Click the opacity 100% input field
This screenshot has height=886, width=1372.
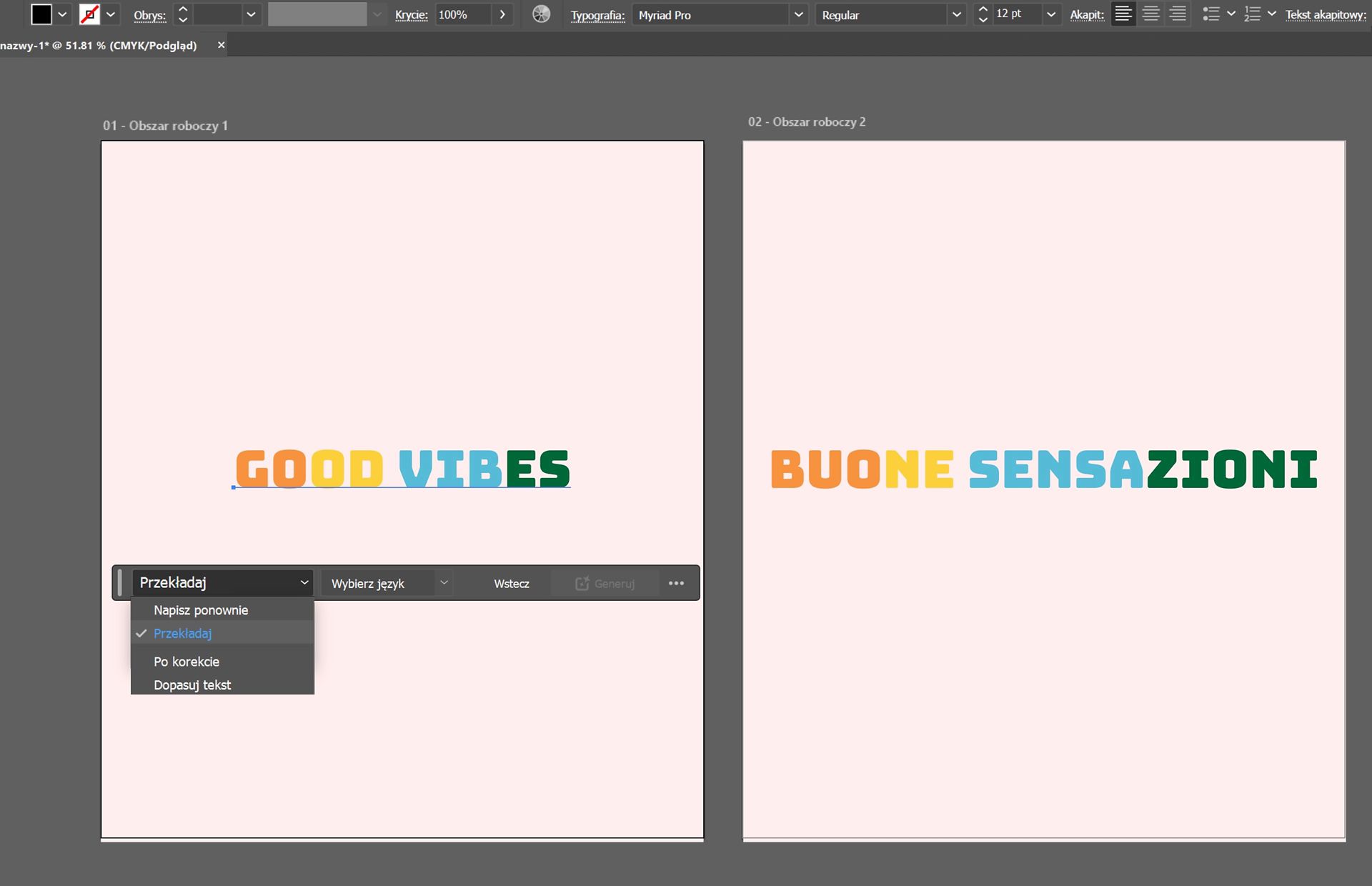tap(463, 14)
